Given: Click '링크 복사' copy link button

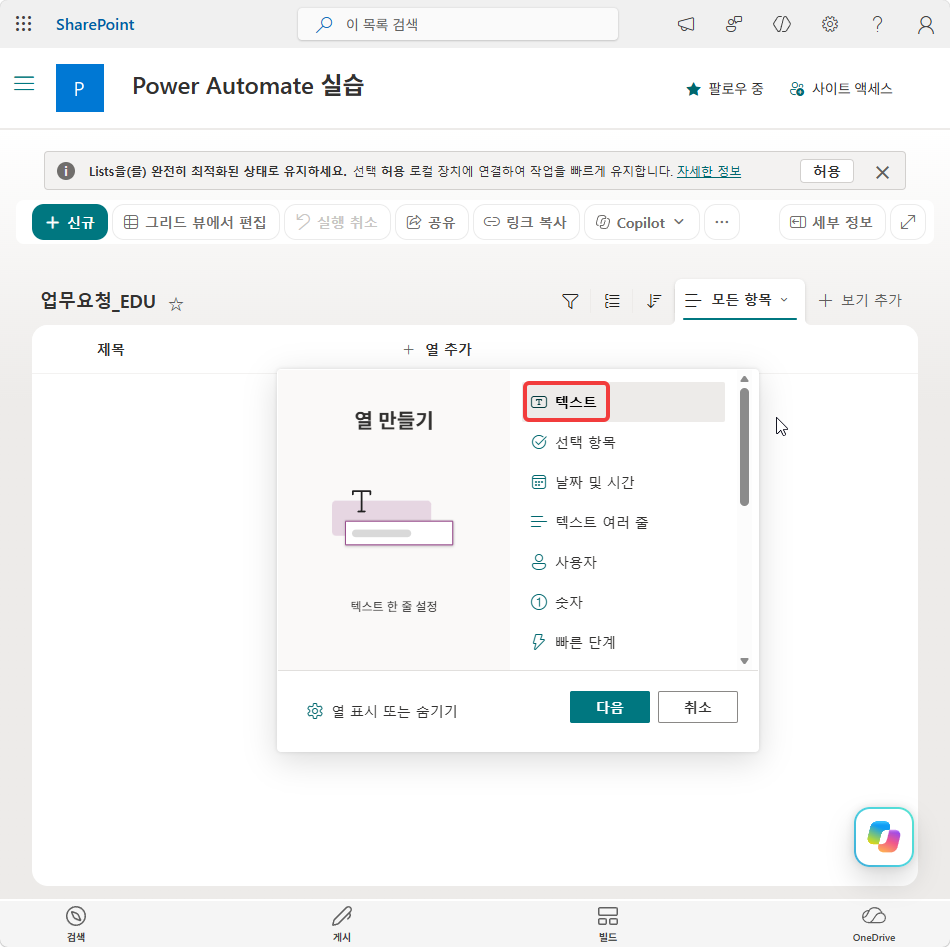Looking at the screenshot, I should [x=526, y=222].
